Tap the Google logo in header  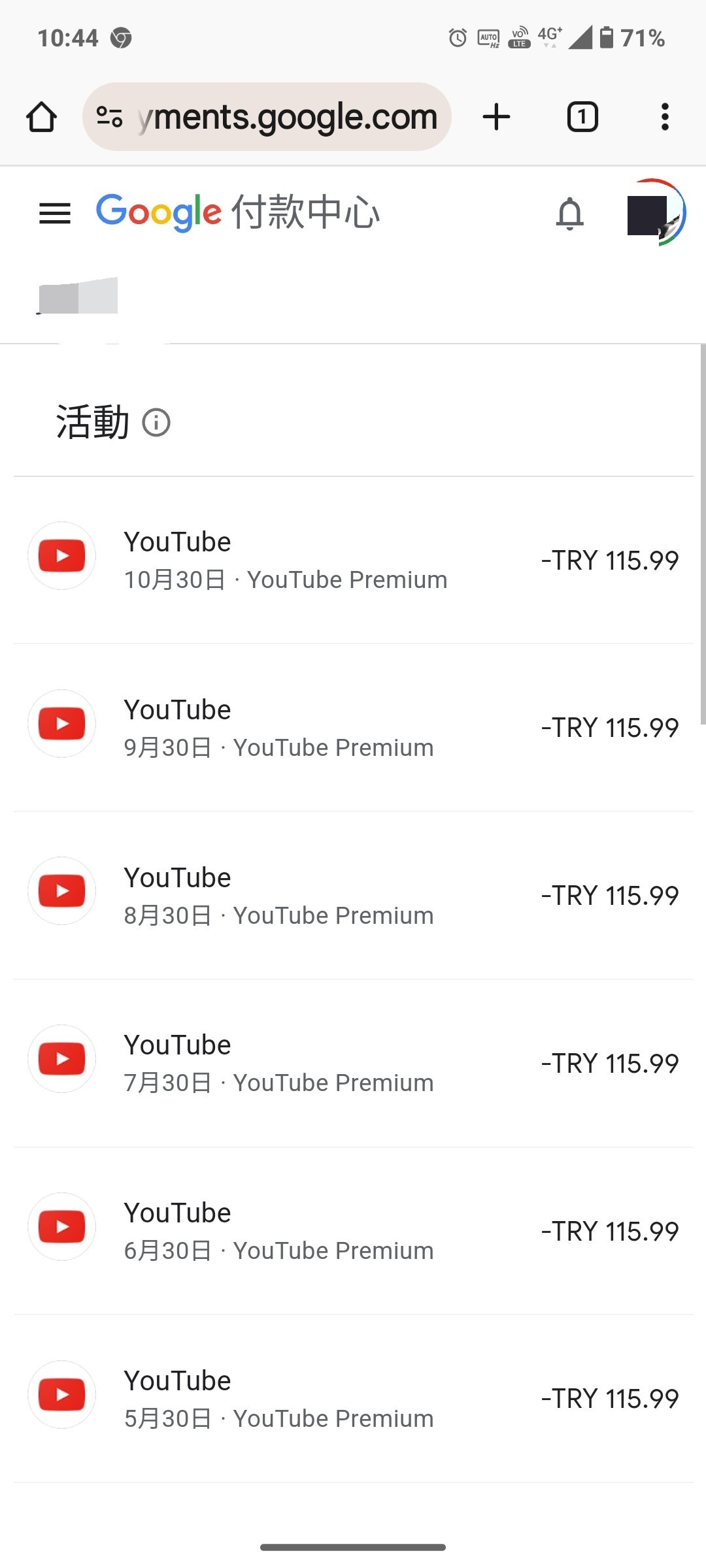tap(159, 212)
